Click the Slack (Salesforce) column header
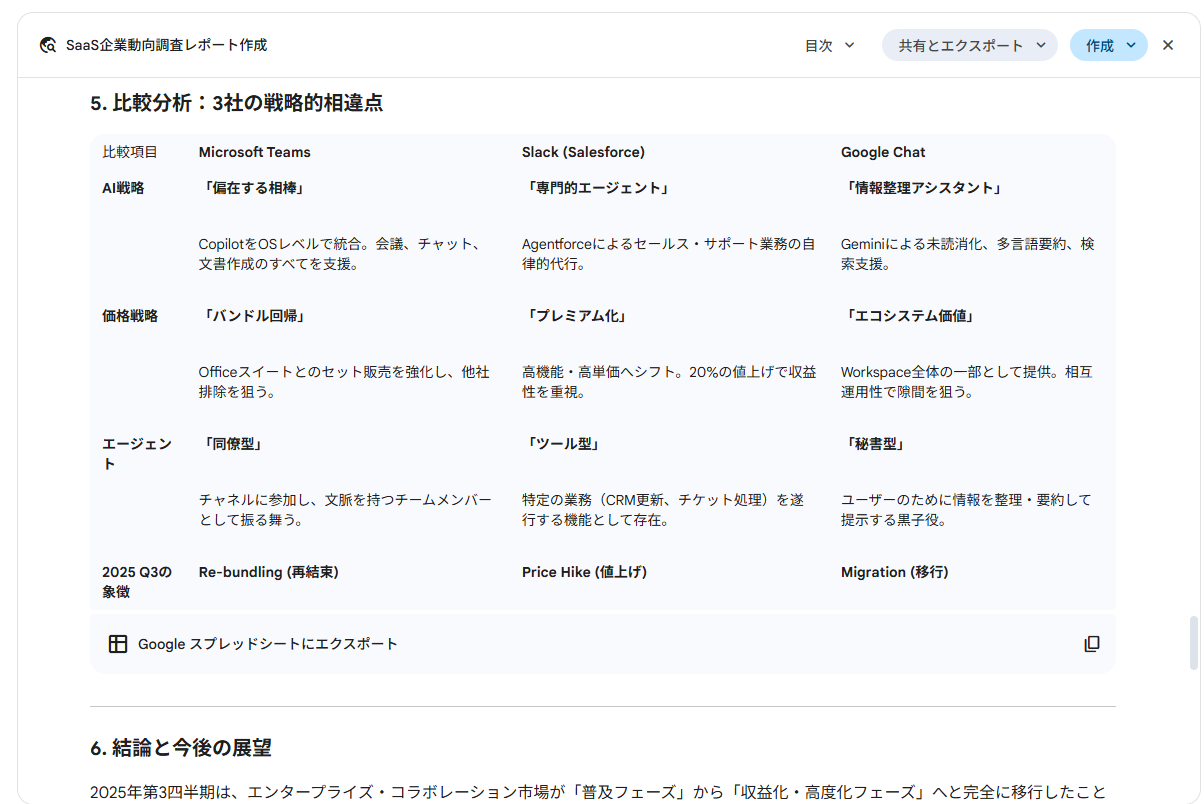Screen dimensions: 1204x804 point(583,152)
